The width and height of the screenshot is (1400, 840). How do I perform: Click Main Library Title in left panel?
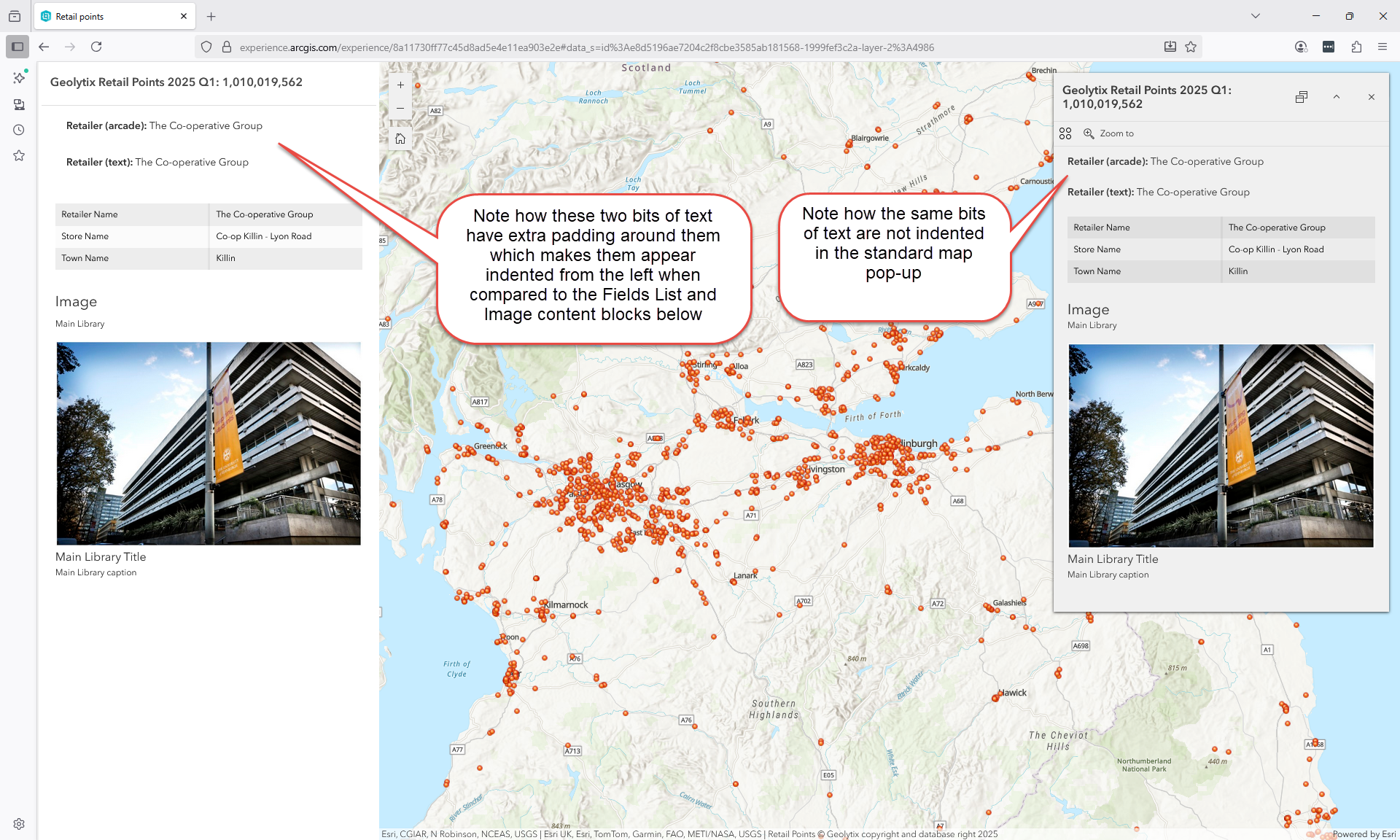pos(101,557)
